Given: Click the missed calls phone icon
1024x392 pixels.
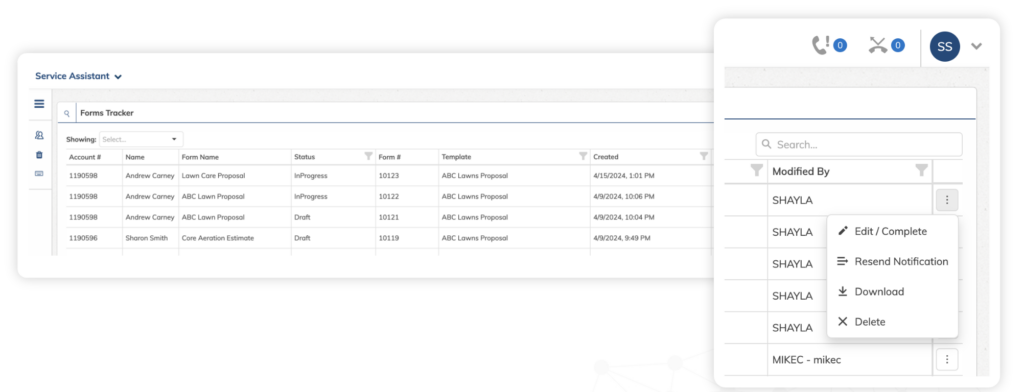Looking at the screenshot, I should (820, 45).
